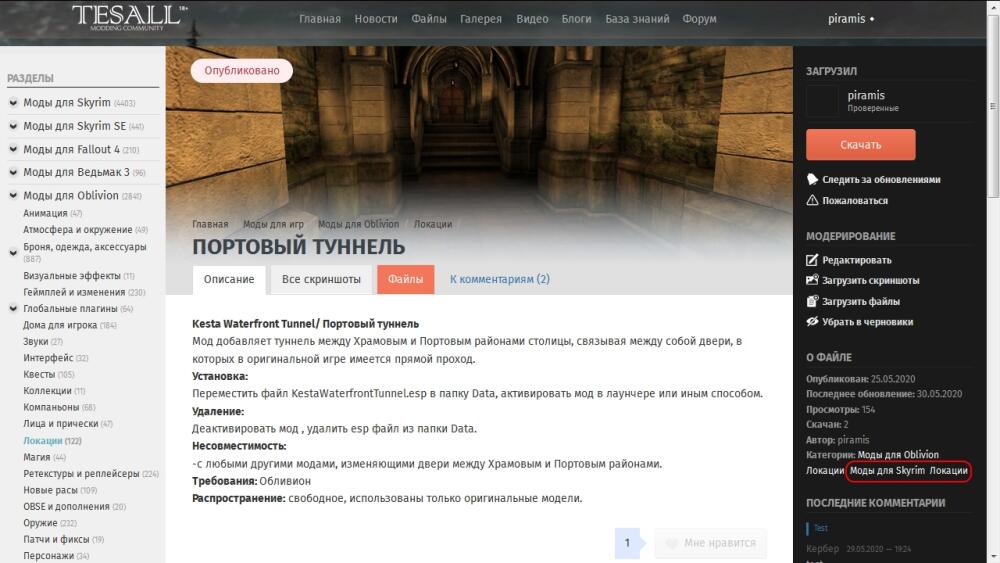Click Редактировать moderation link
The image size is (1000, 563).
click(857, 260)
